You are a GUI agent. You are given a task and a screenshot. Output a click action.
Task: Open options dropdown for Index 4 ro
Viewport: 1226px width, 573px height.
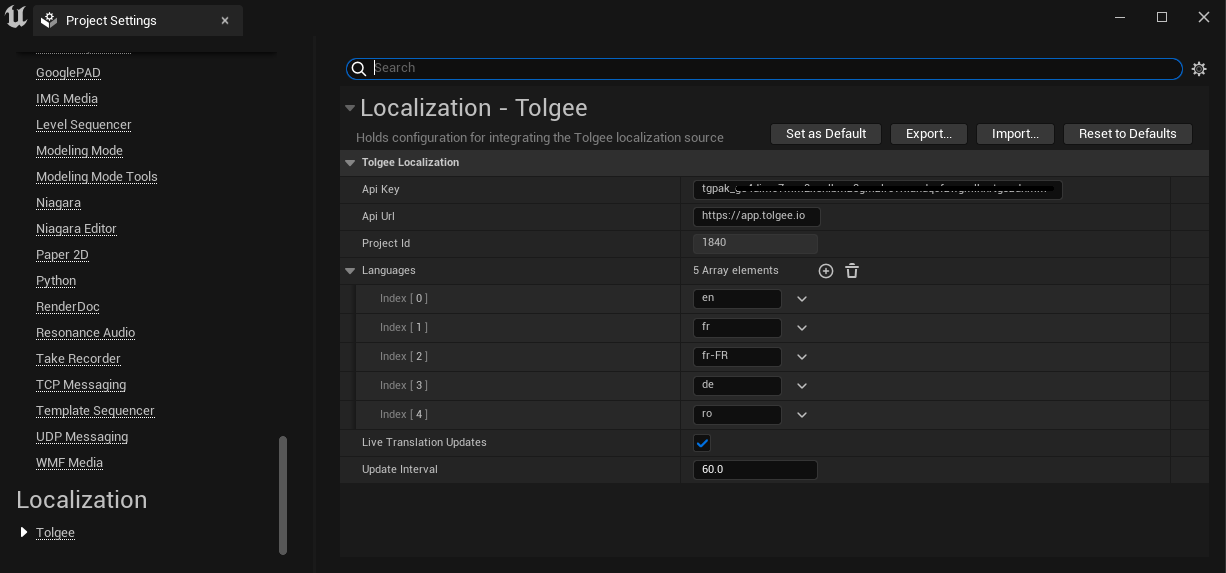[x=801, y=415]
